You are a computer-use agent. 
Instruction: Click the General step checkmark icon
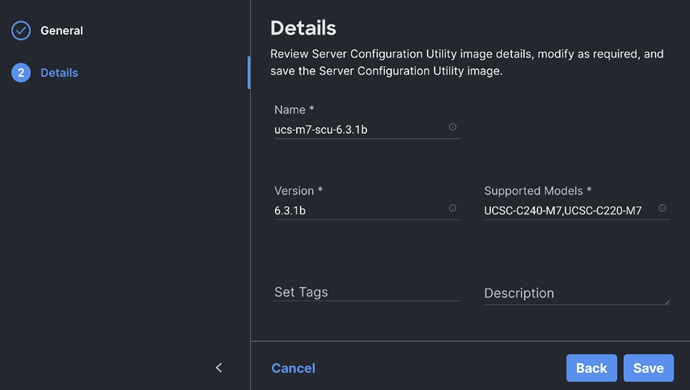coord(21,31)
